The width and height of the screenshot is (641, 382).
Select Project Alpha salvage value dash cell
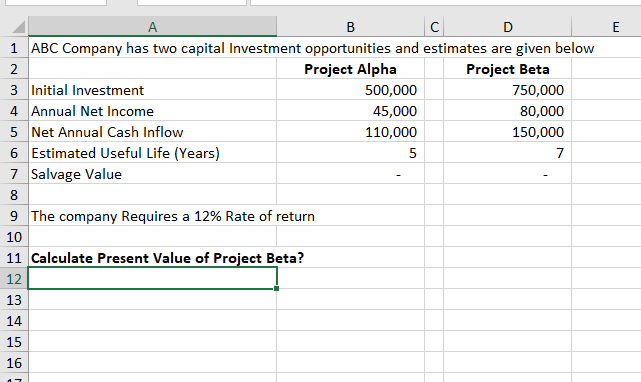coord(350,174)
